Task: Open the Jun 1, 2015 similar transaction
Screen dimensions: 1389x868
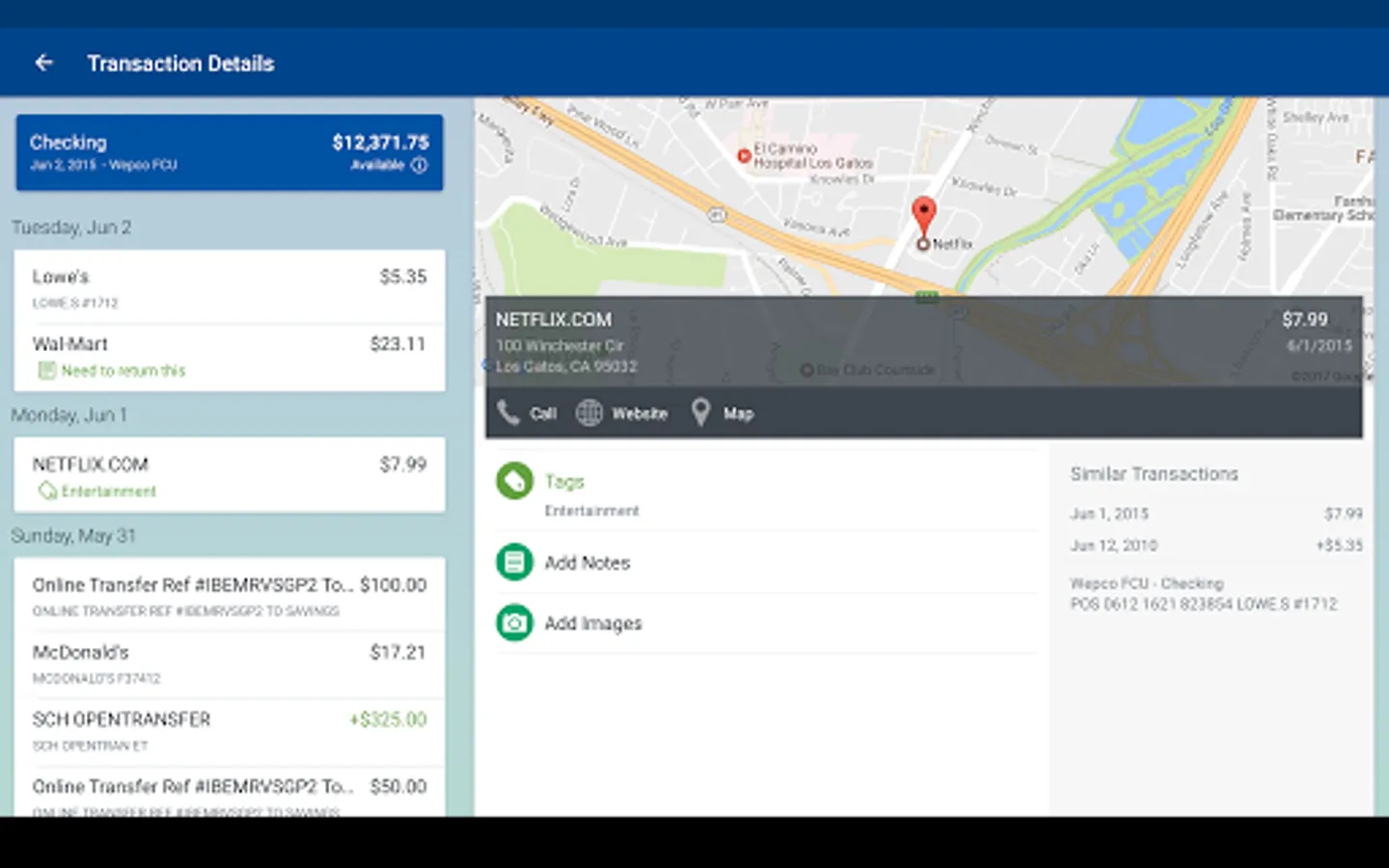Action: point(1215,514)
